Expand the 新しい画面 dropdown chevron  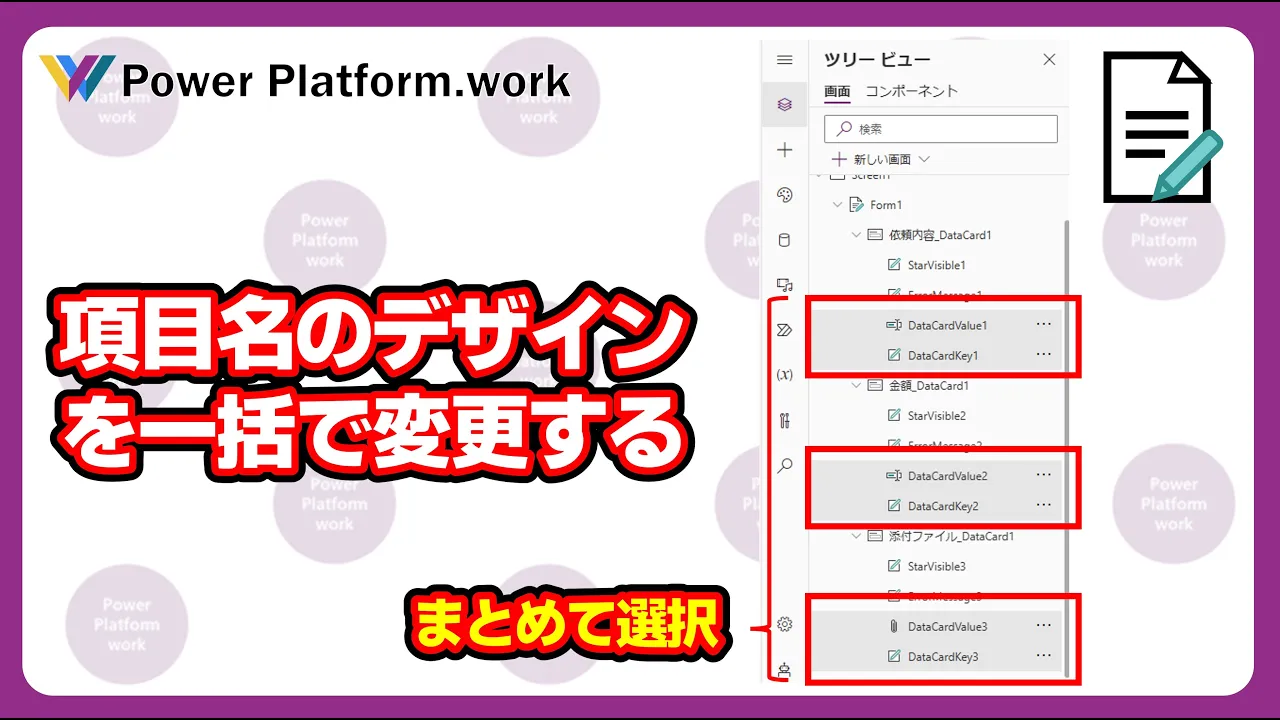tap(923, 159)
